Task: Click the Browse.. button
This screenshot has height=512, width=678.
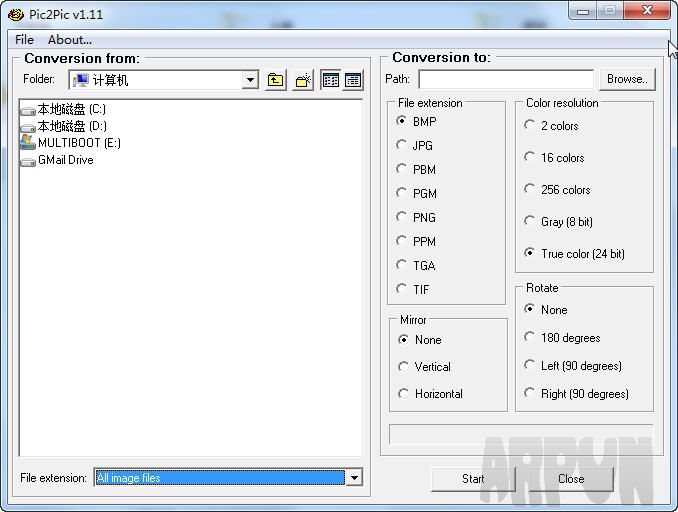Action: (x=626, y=79)
